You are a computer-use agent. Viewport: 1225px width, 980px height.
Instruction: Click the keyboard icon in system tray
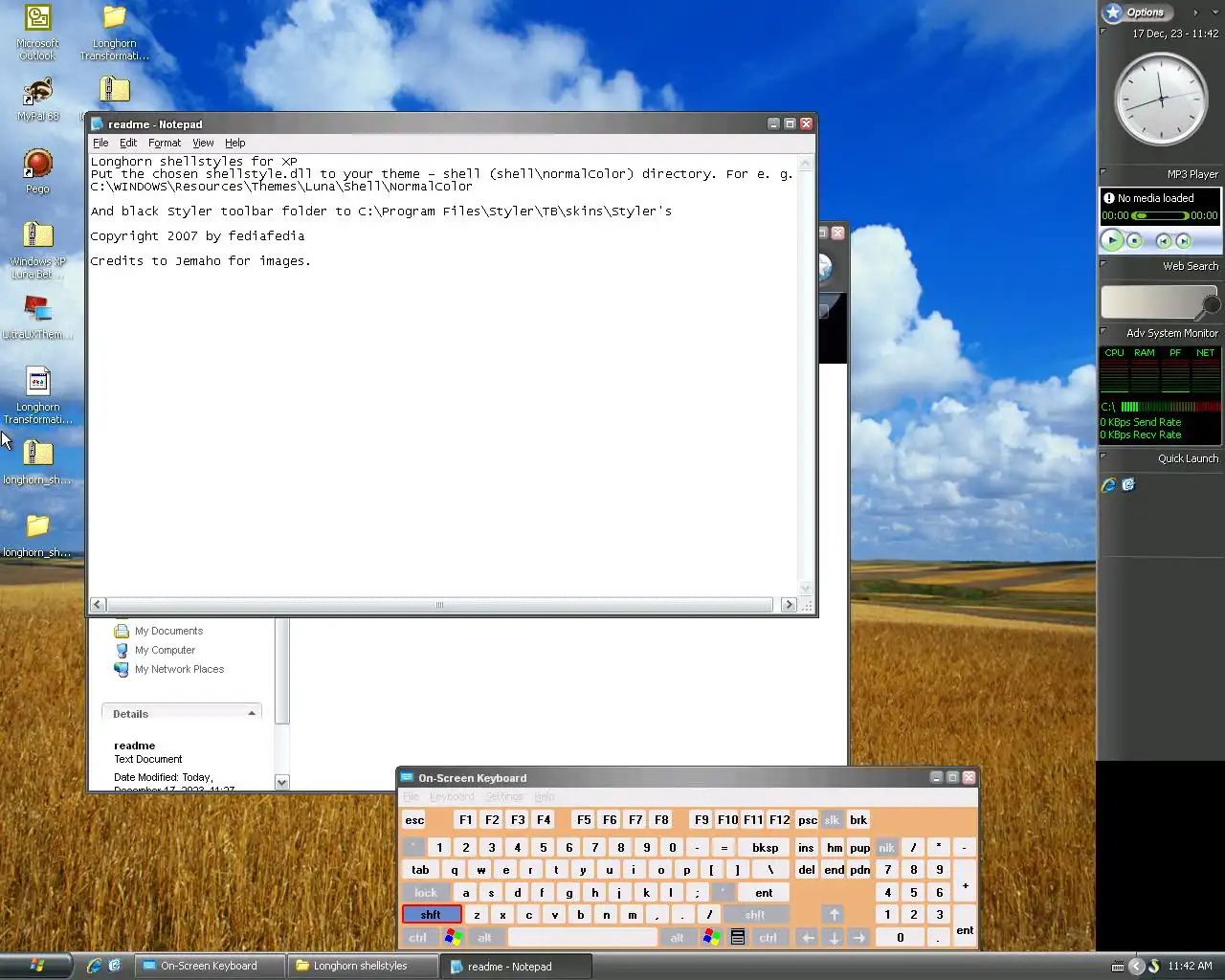[1118, 966]
